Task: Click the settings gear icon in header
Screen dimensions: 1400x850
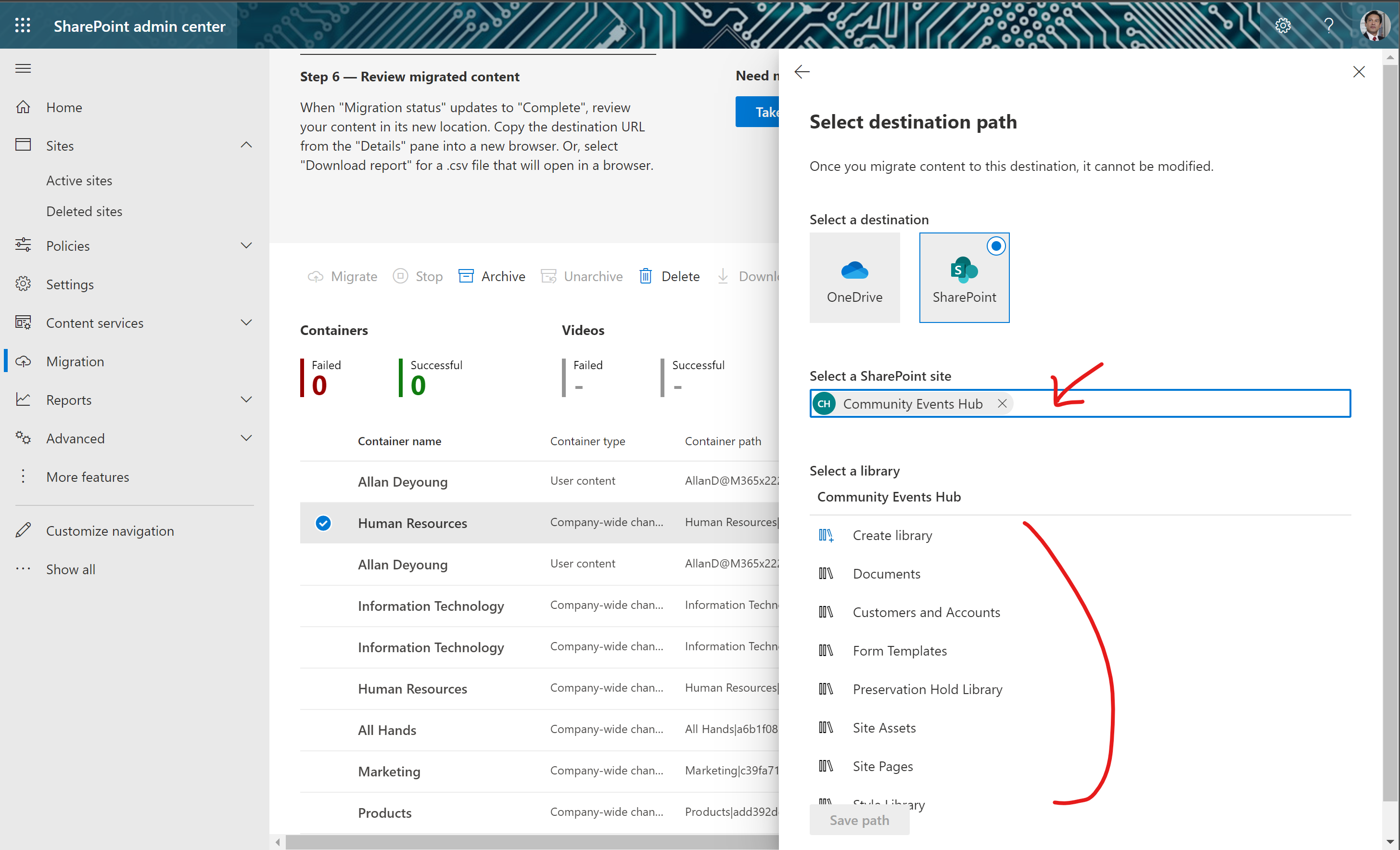Action: pyautogui.click(x=1283, y=26)
